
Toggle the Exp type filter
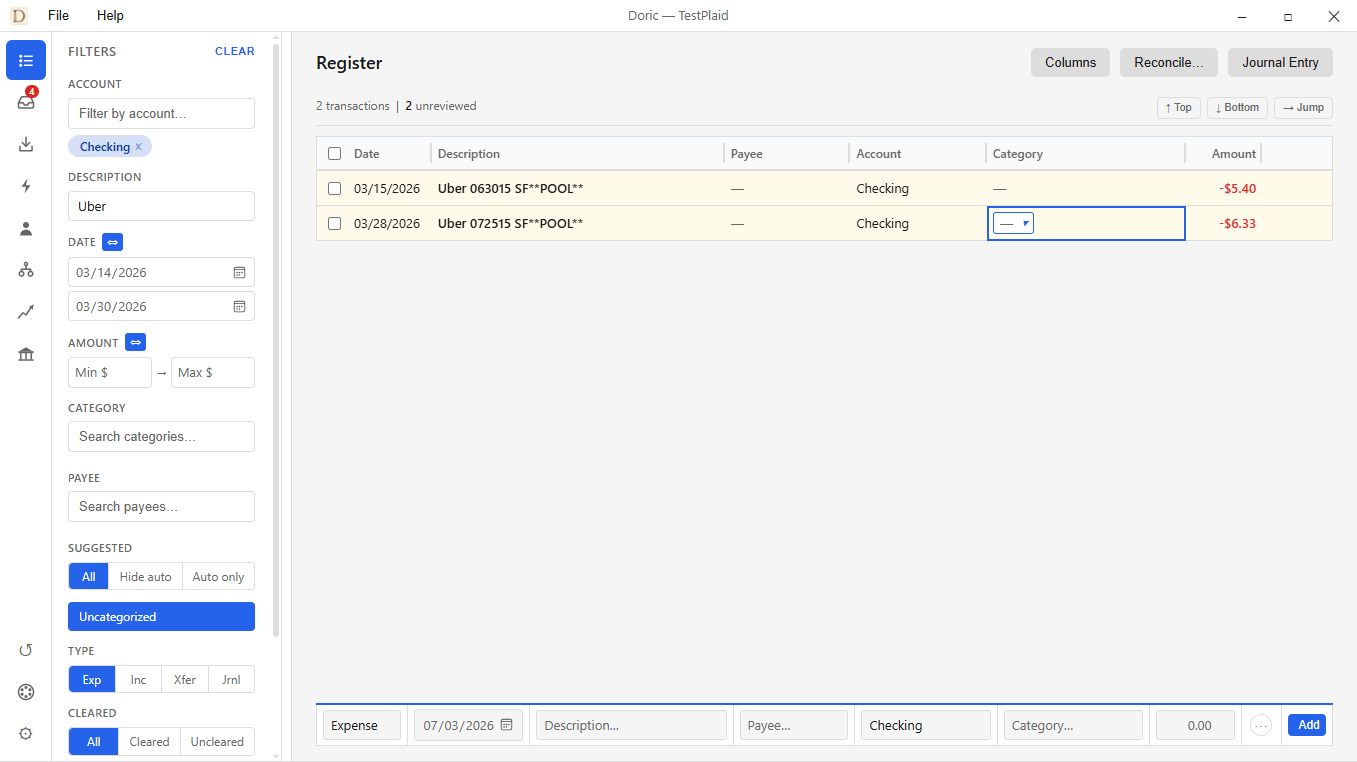tap(92, 679)
